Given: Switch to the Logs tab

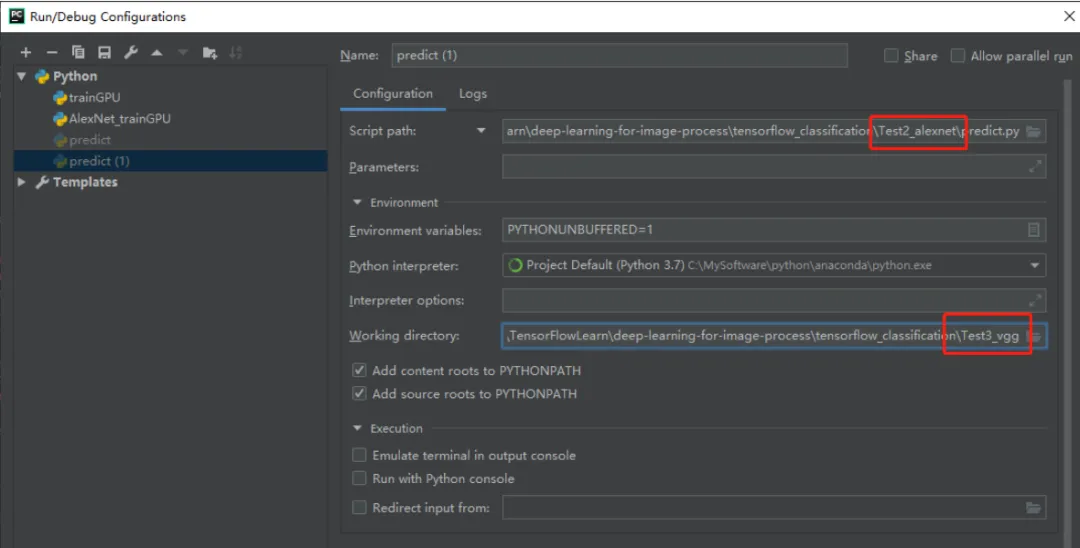Looking at the screenshot, I should tap(473, 94).
